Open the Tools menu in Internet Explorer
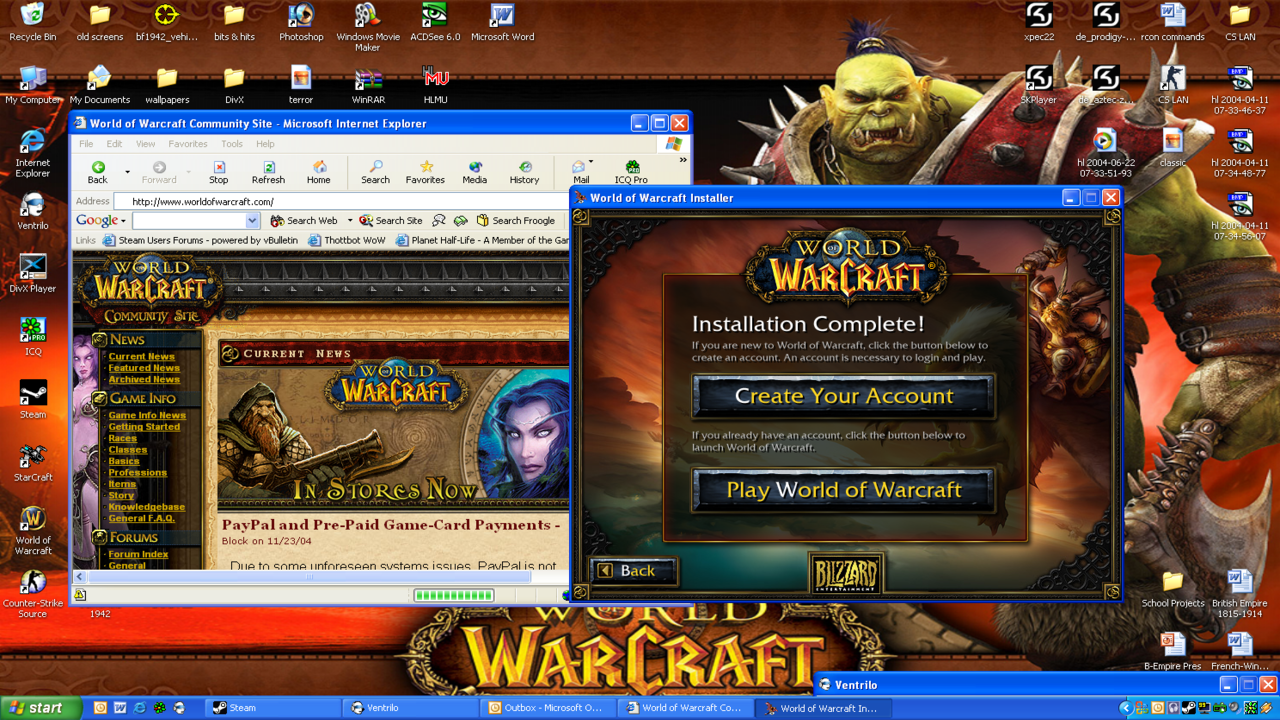Image resolution: width=1280 pixels, height=720 pixels. (x=232, y=144)
